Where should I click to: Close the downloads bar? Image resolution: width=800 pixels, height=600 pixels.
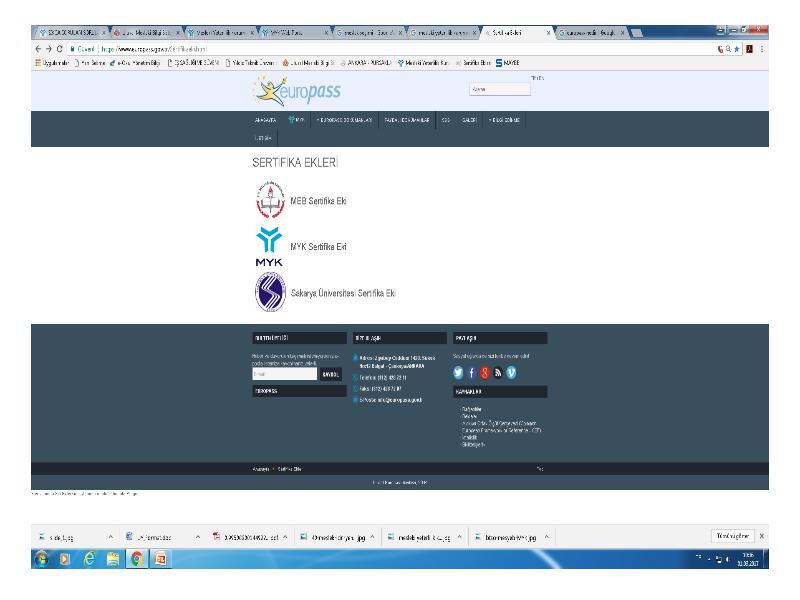[x=762, y=536]
